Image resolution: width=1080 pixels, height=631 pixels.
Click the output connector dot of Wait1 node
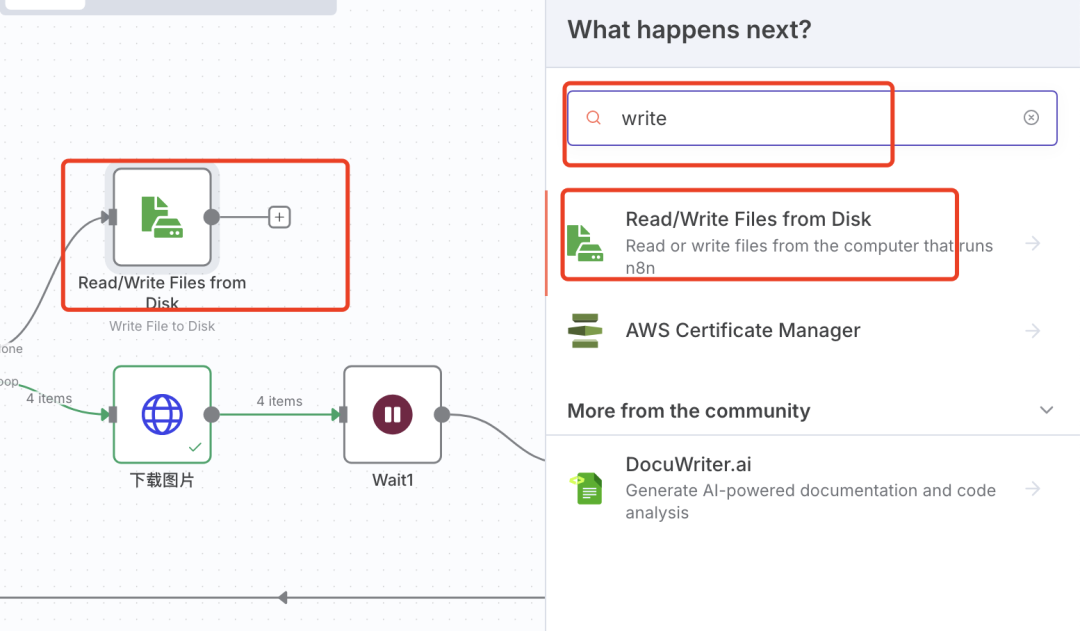[442, 414]
